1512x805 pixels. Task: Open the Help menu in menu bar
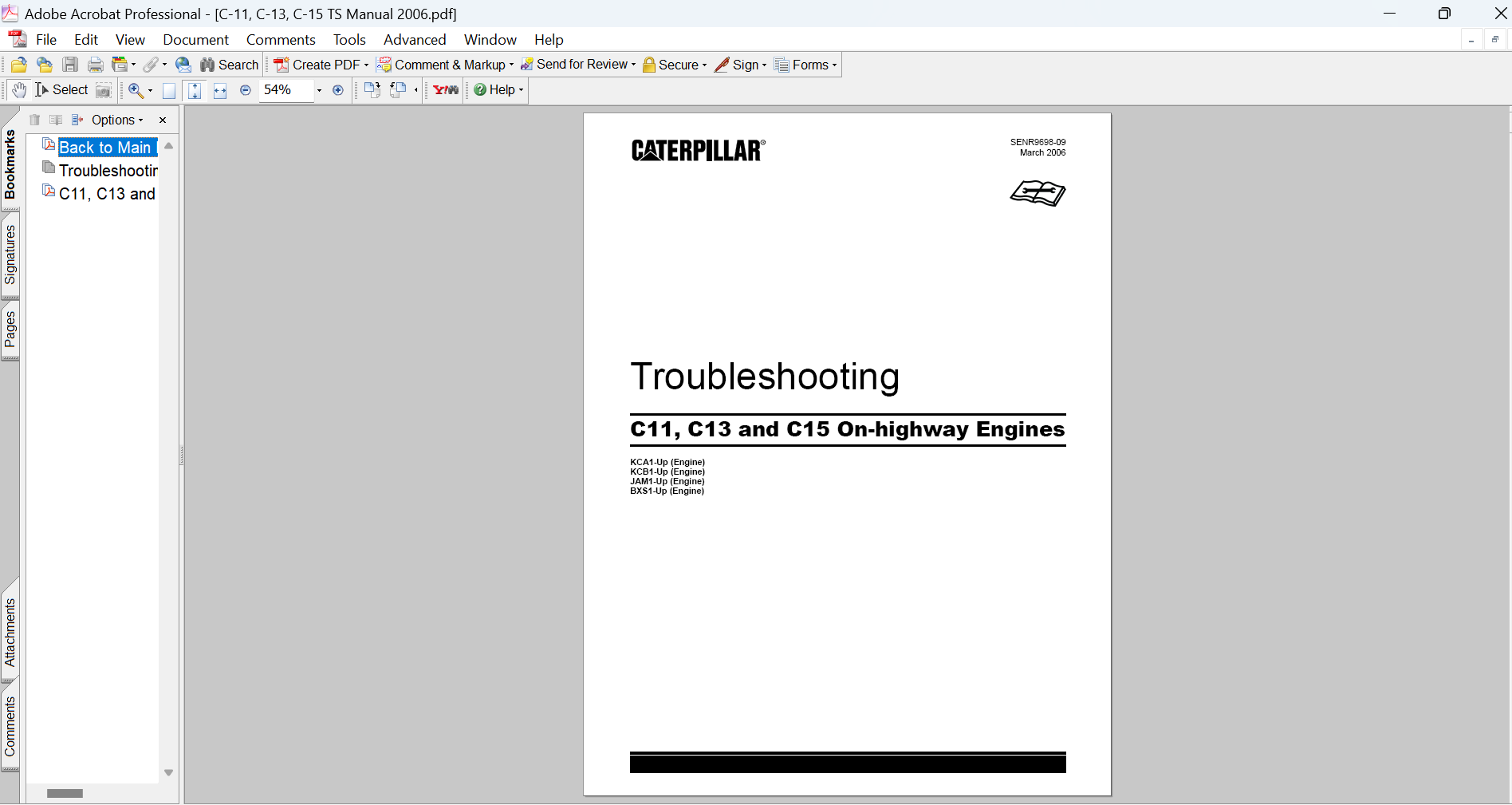coord(549,40)
